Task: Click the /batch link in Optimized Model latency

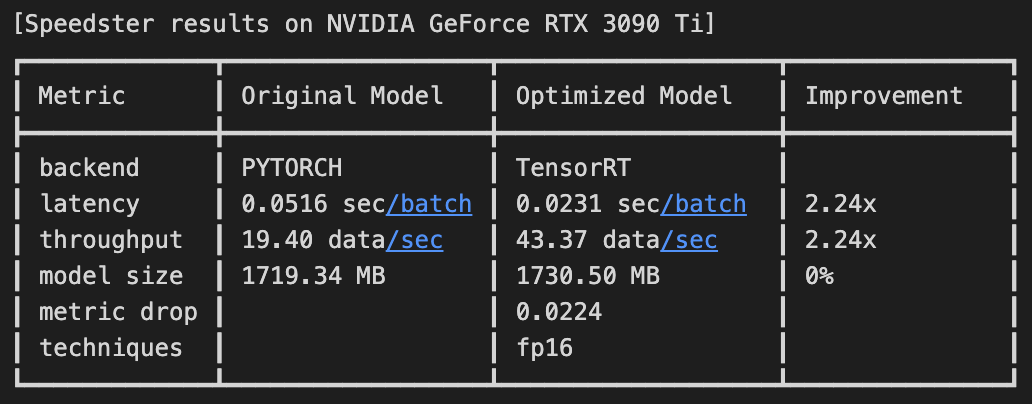Action: [703, 204]
